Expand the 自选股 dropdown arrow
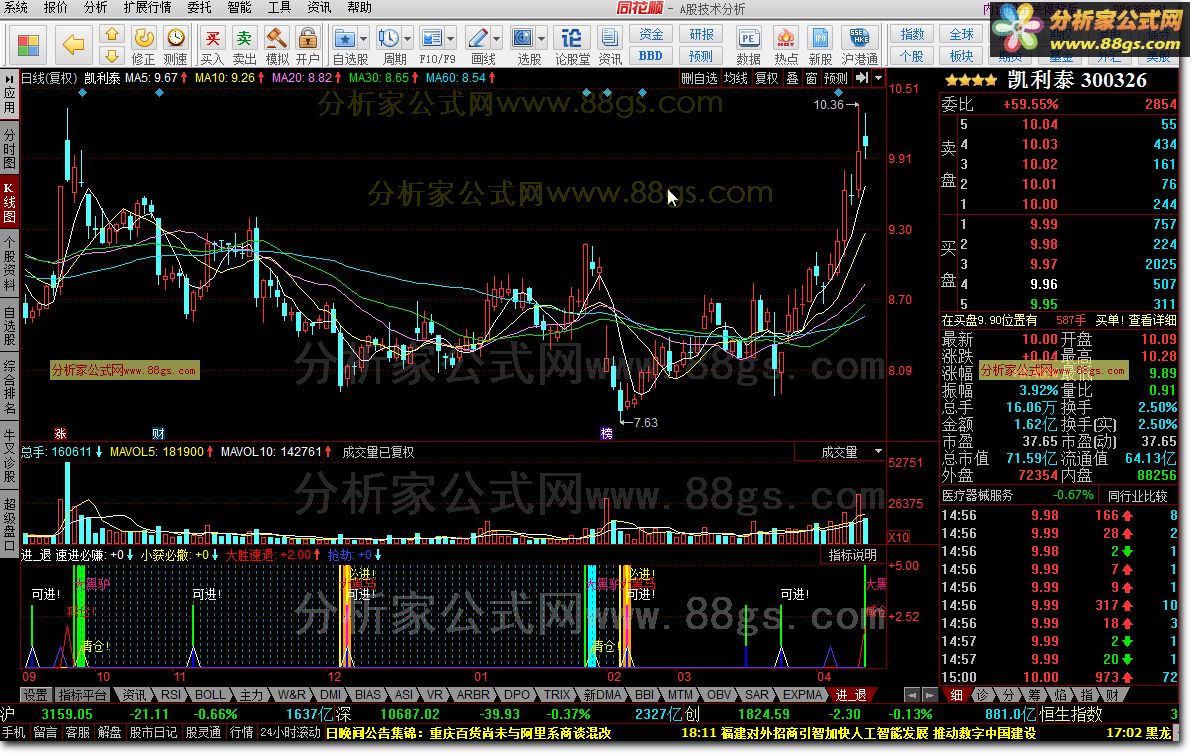 click(x=363, y=38)
